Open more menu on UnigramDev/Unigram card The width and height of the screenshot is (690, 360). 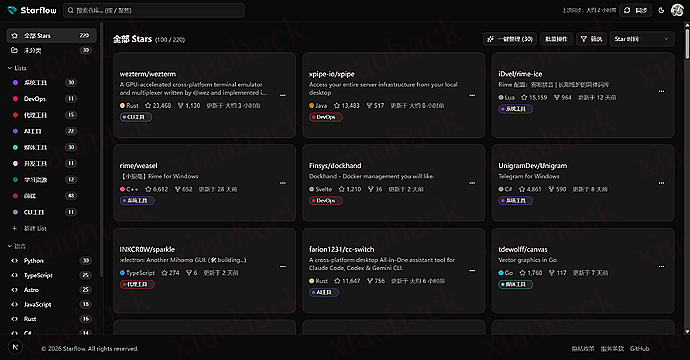[x=661, y=183]
